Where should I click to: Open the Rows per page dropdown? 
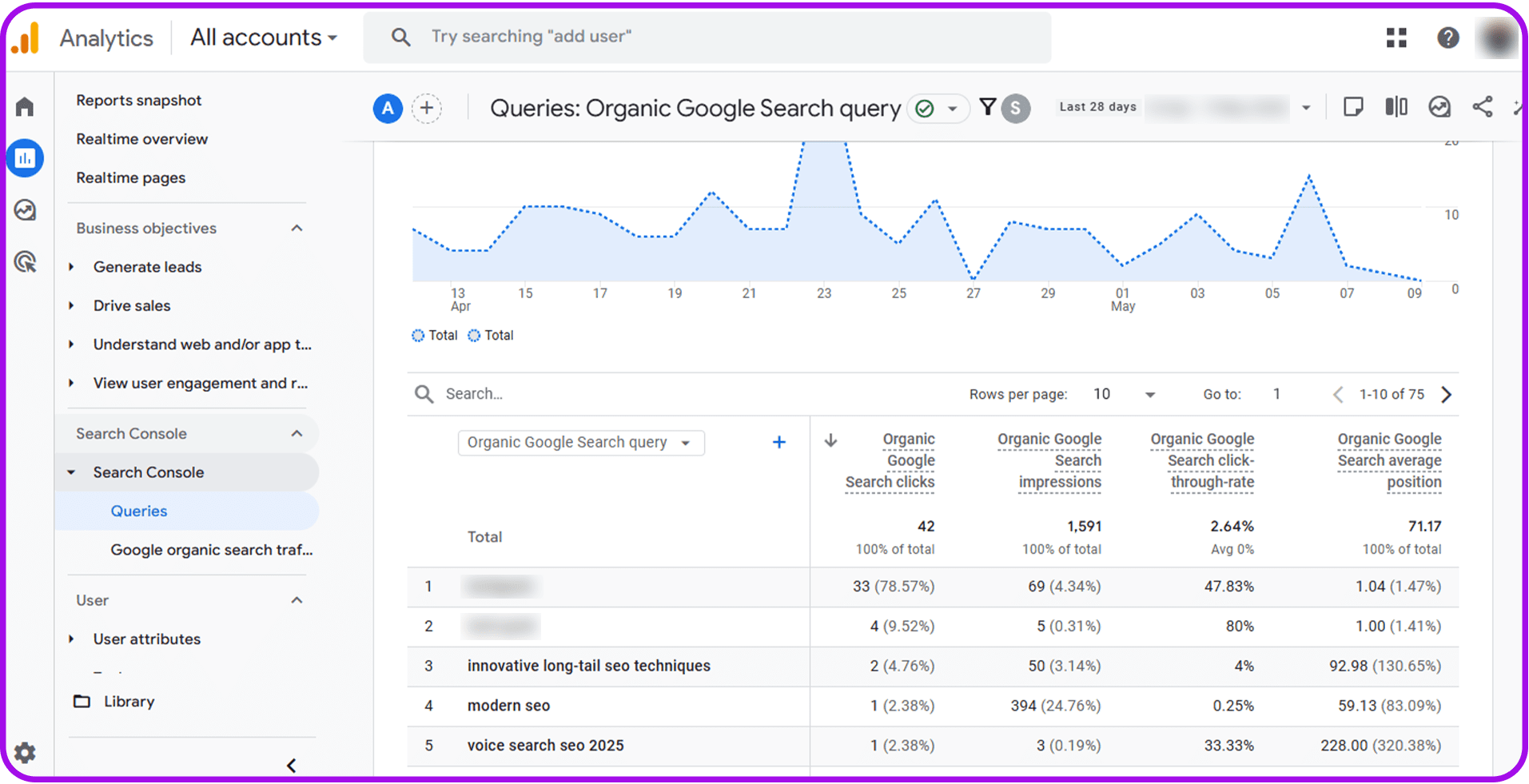pos(1125,394)
